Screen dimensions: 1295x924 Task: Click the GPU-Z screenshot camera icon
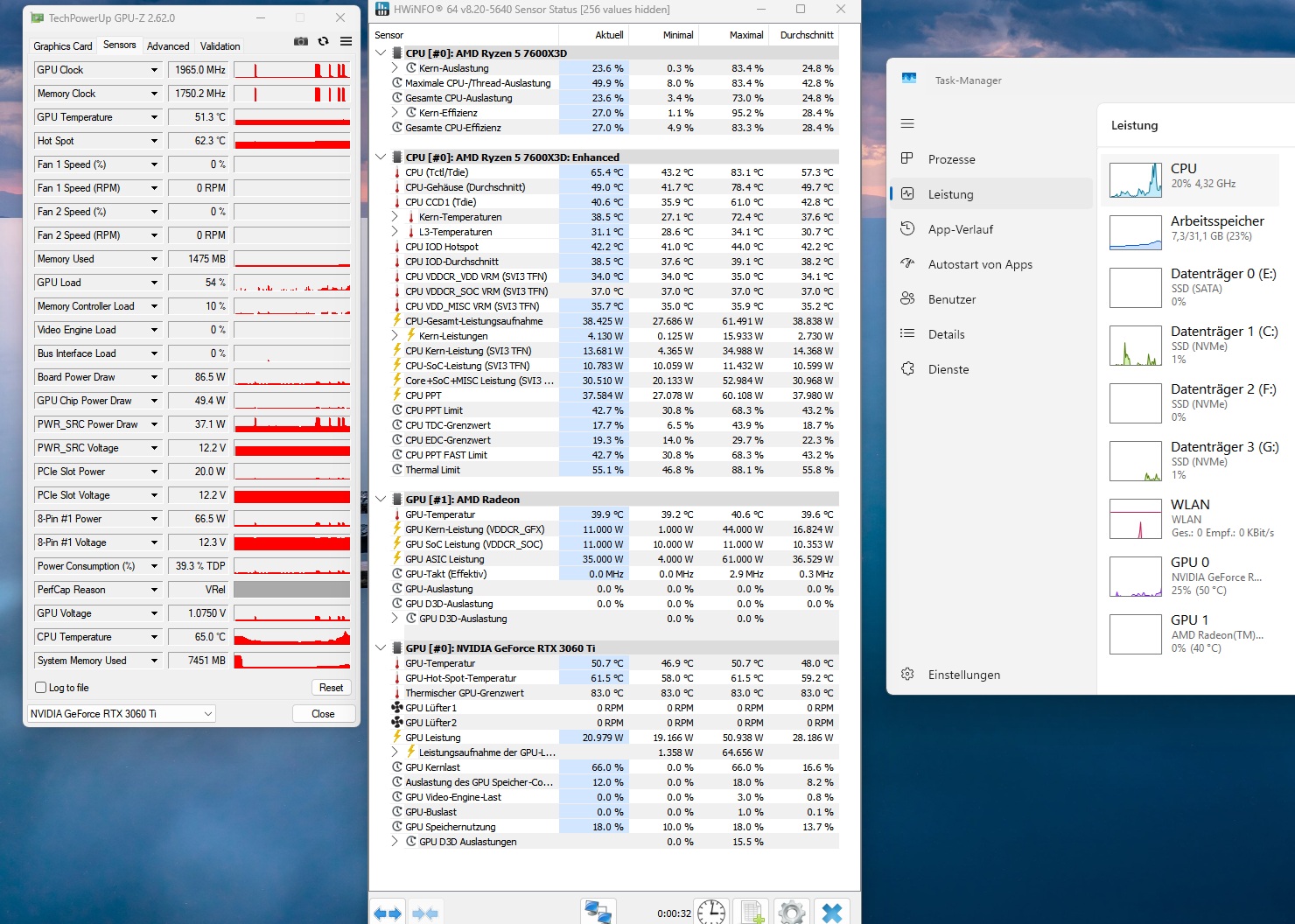[301, 41]
